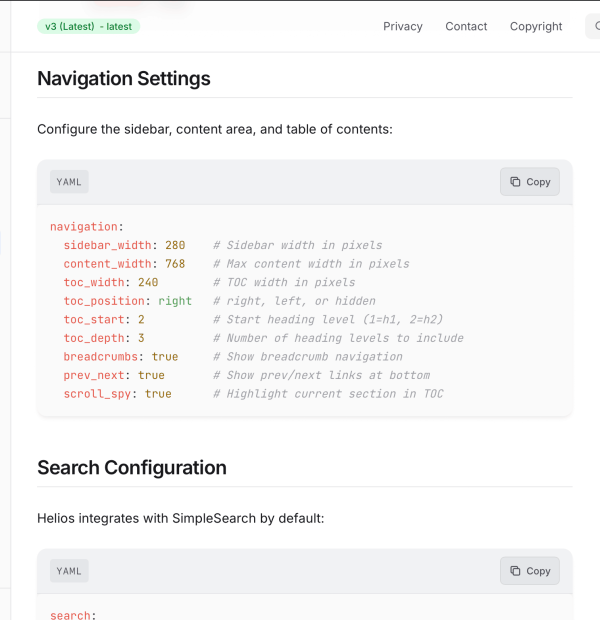Click the 'prev_next' key

94,375
